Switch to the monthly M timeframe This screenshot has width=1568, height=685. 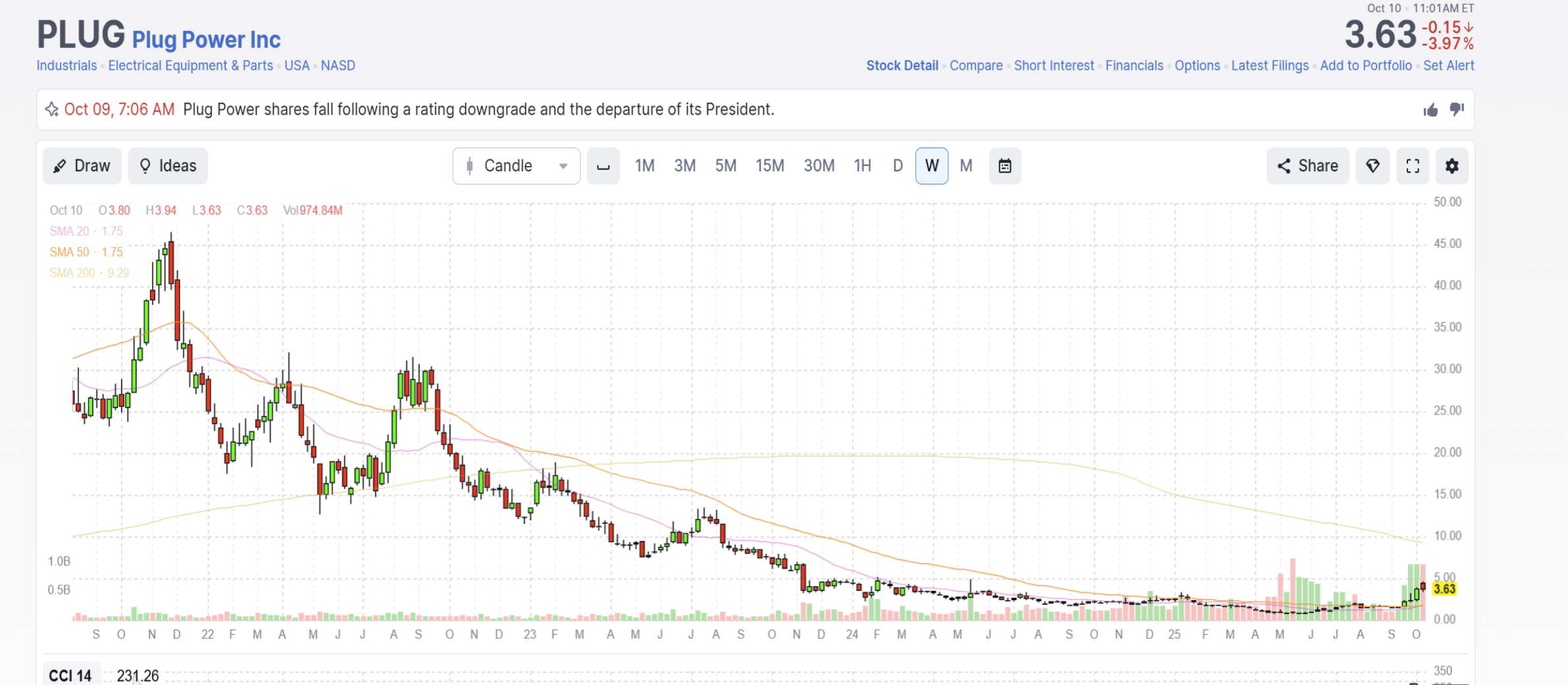[x=966, y=166]
